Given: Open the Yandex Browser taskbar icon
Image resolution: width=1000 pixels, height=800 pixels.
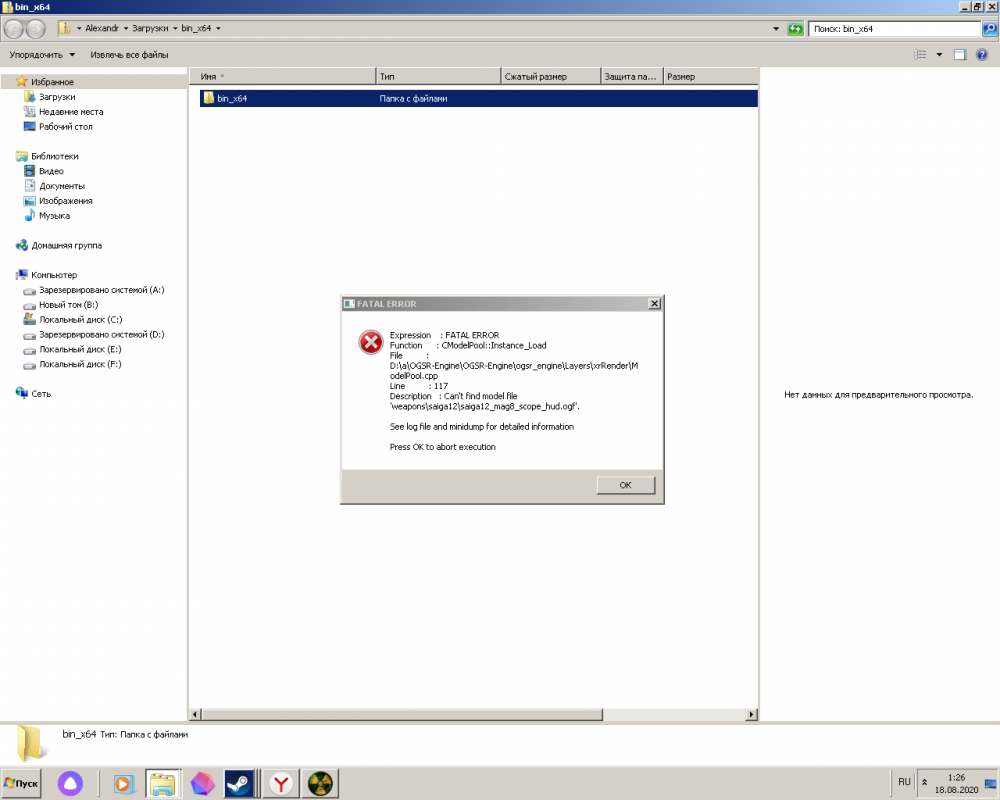Looking at the screenshot, I should 281,783.
